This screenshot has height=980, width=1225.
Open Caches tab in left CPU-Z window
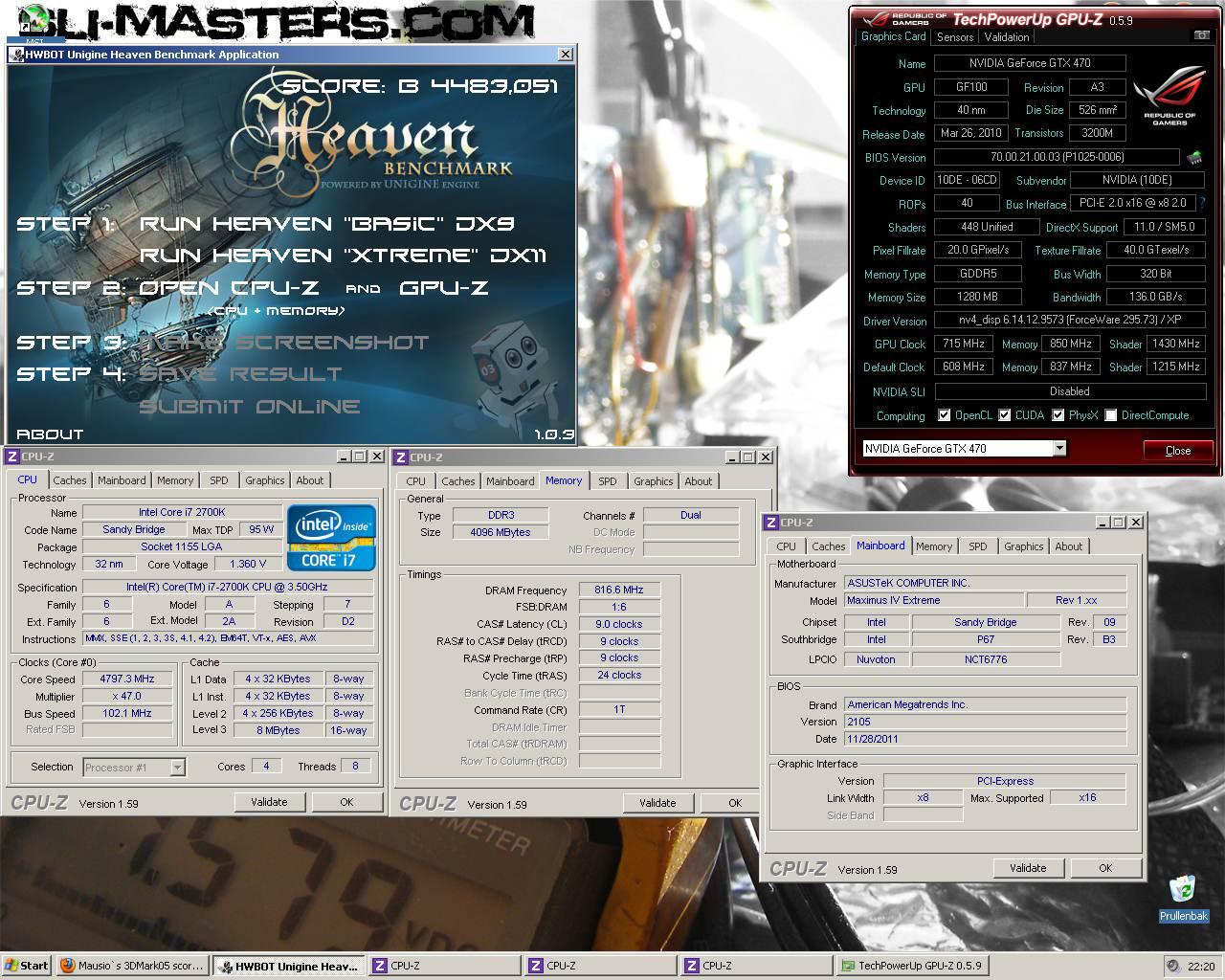pyautogui.click(x=70, y=480)
